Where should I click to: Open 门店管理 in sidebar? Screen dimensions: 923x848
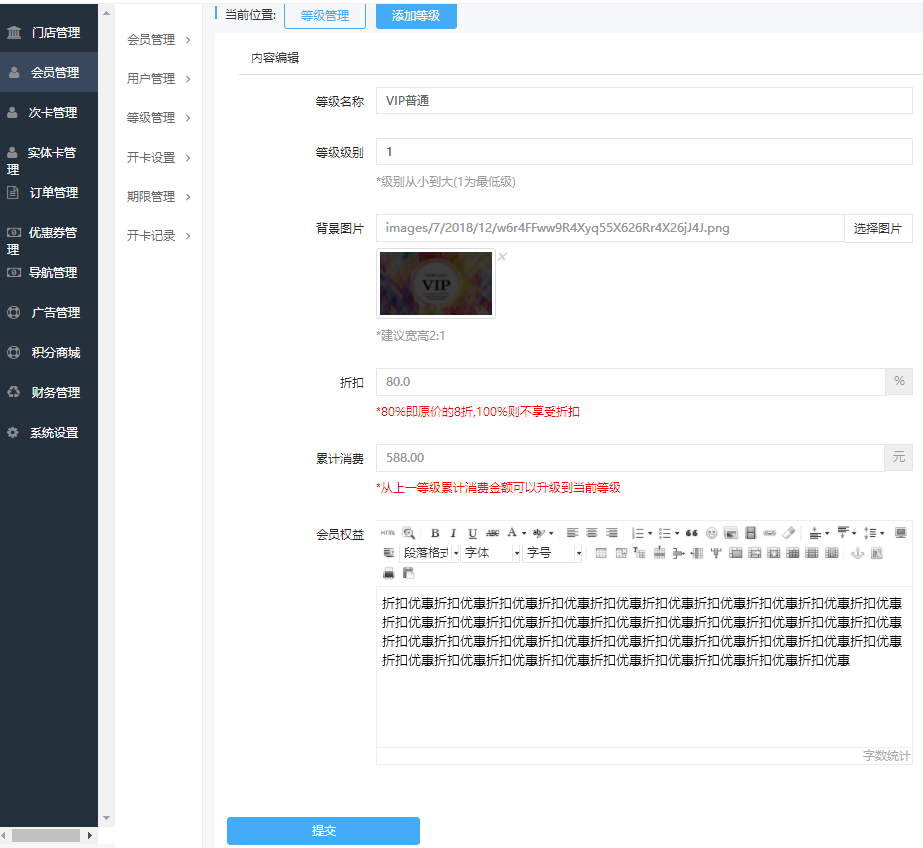click(49, 32)
